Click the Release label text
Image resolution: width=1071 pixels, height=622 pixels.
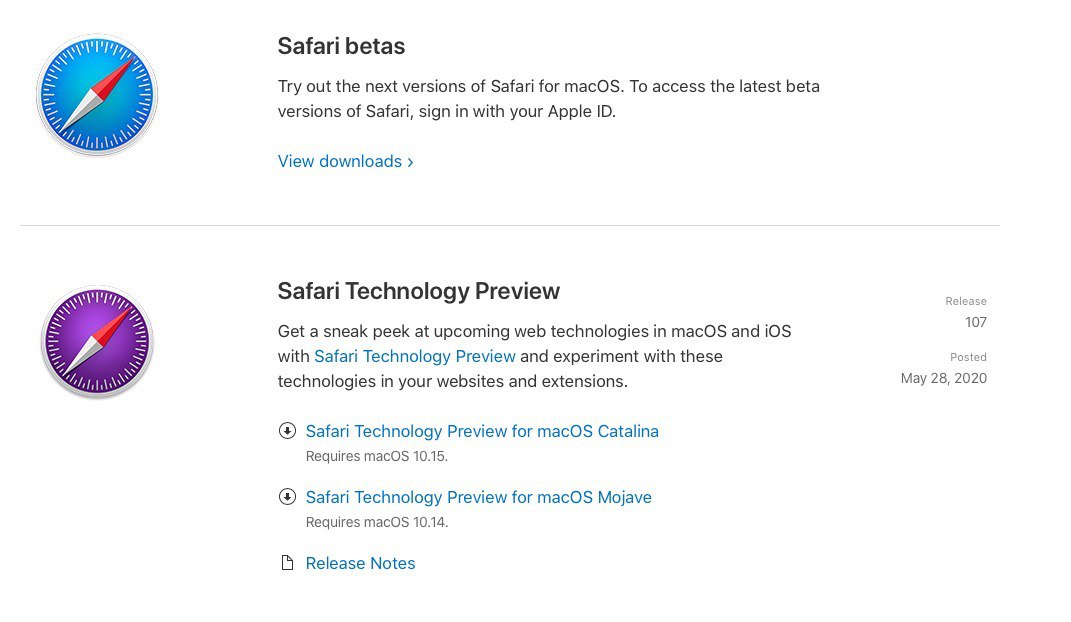966,301
